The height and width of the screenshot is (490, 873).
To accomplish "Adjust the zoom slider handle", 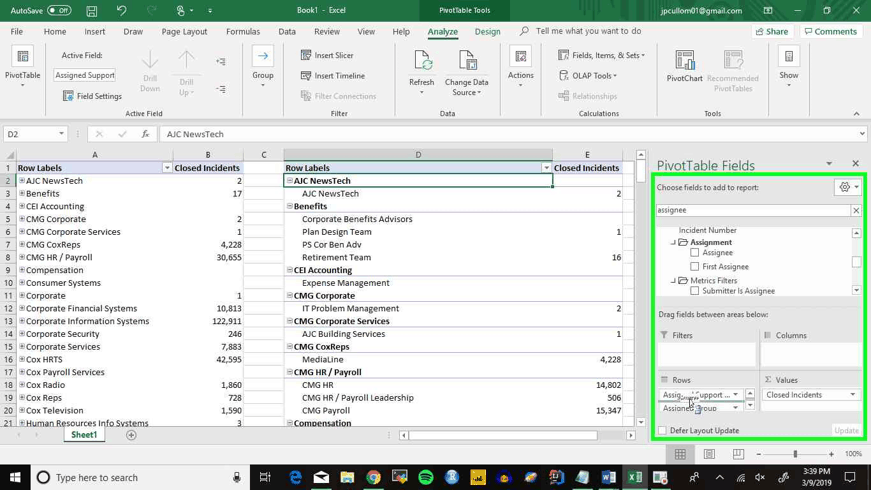I will pos(795,454).
